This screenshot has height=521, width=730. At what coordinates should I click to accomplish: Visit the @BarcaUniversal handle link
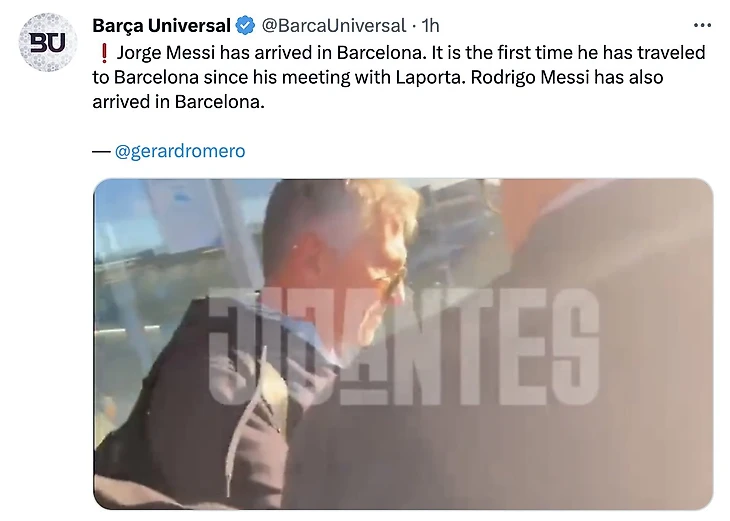pos(334,26)
